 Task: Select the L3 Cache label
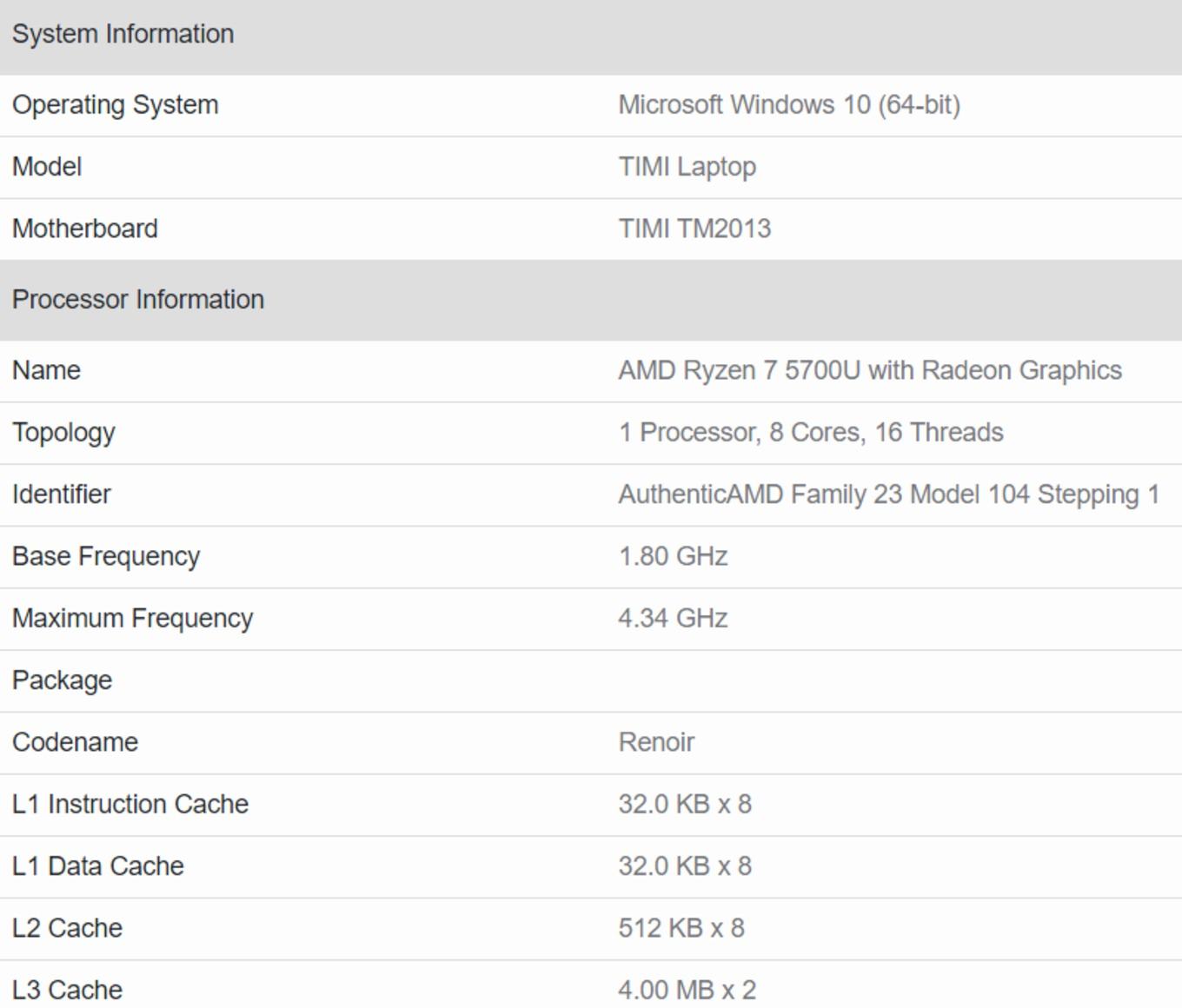(x=67, y=990)
